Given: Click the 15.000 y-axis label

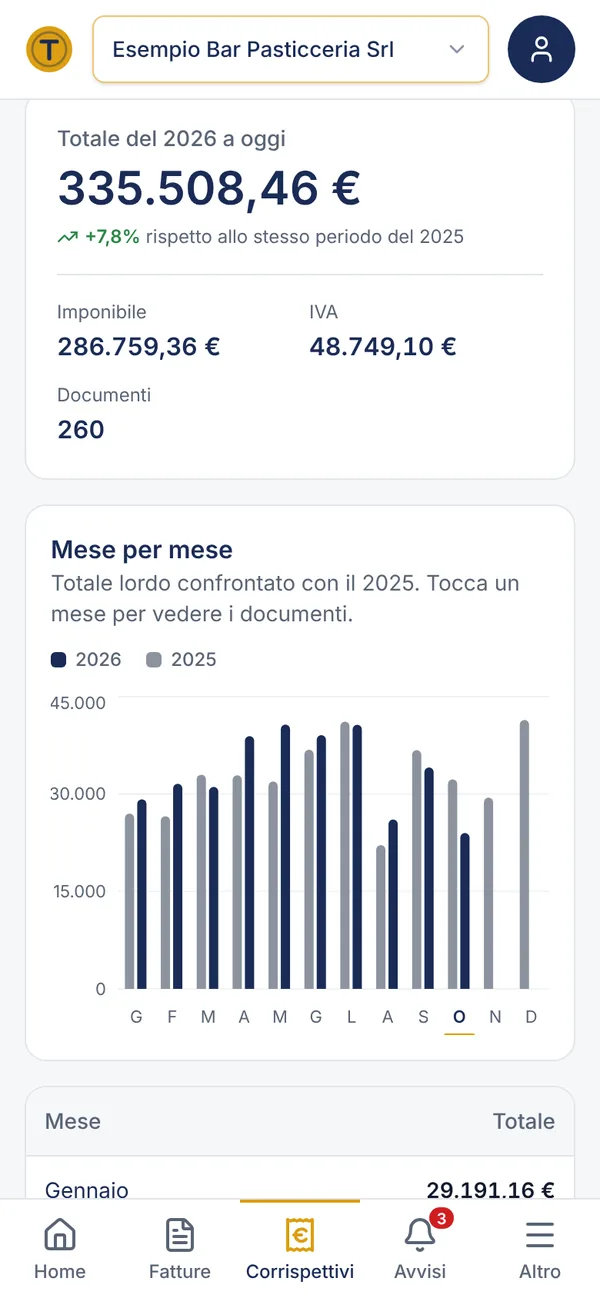Looking at the screenshot, I should click(78, 892).
